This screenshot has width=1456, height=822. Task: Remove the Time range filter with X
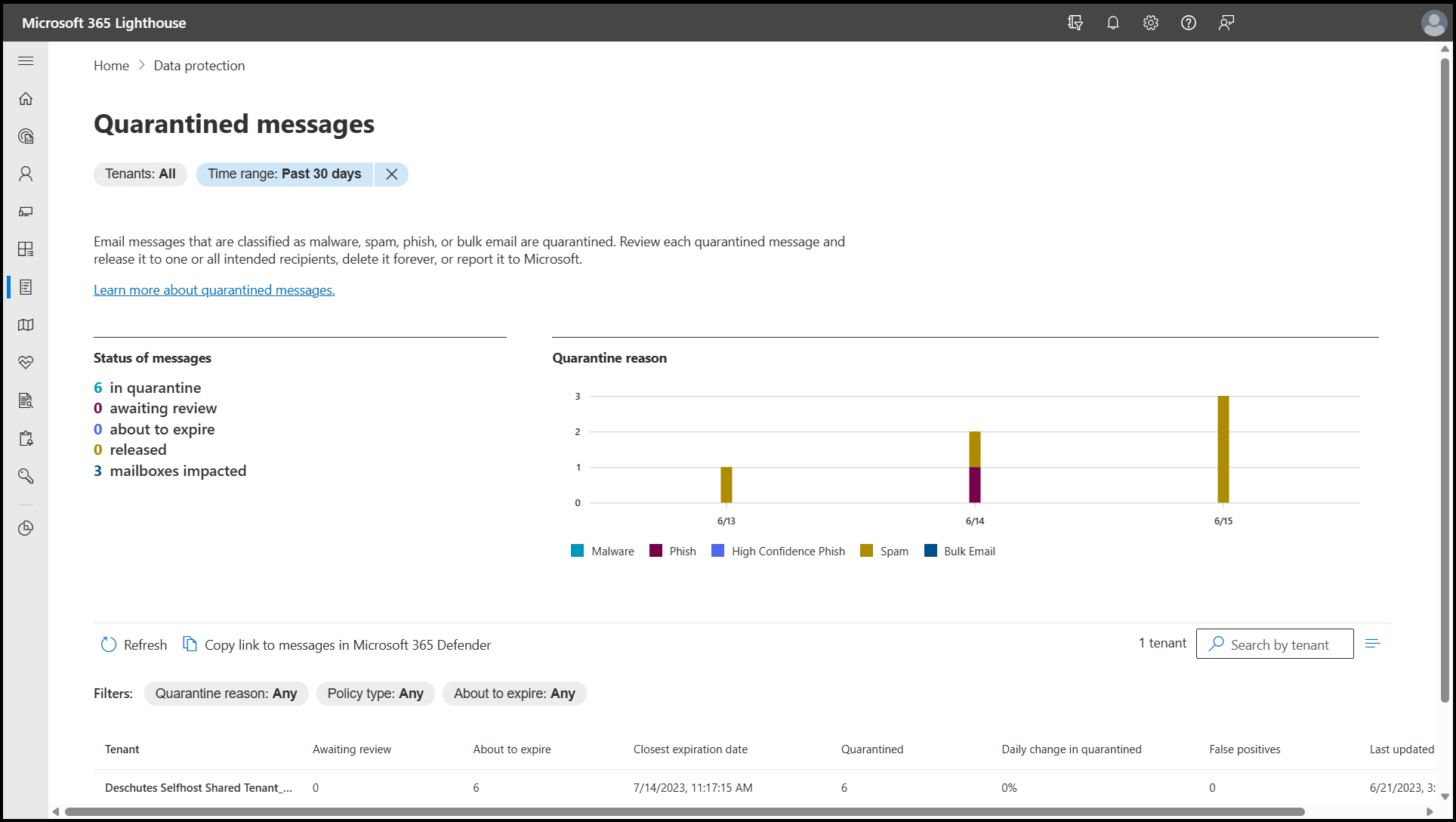tap(391, 175)
